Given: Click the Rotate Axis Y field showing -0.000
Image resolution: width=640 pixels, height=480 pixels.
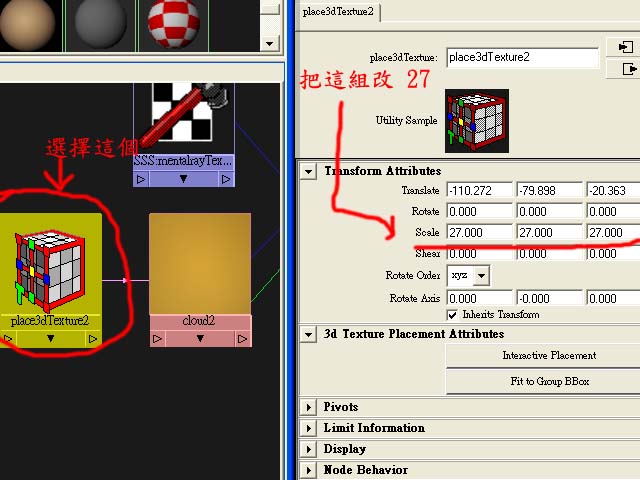Looking at the screenshot, I should point(549,298).
